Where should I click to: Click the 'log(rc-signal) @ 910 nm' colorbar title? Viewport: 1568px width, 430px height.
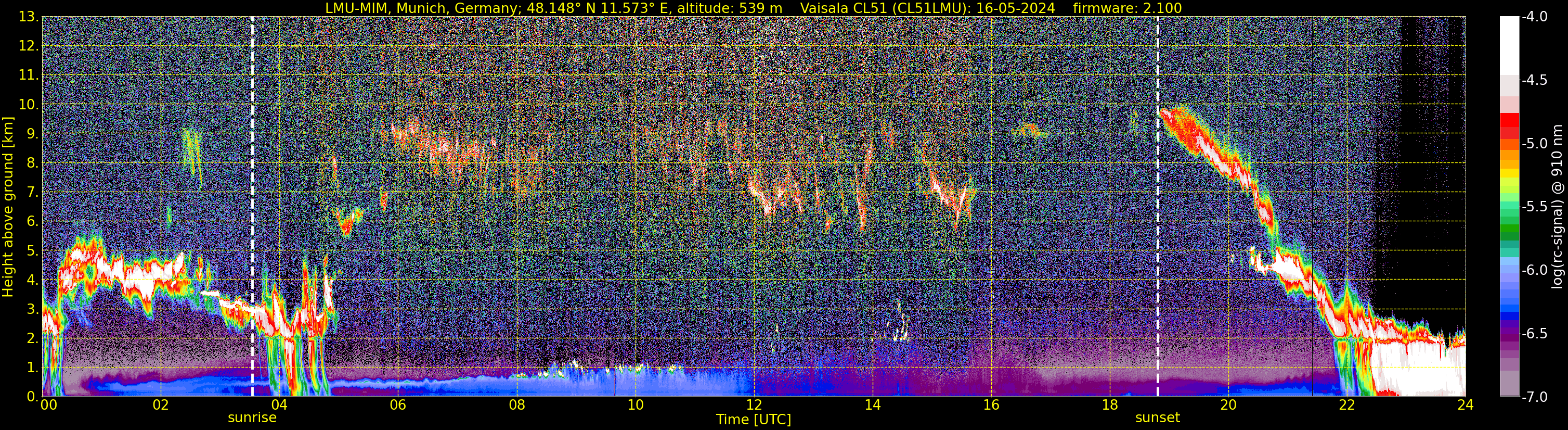pyautogui.click(x=1558, y=207)
